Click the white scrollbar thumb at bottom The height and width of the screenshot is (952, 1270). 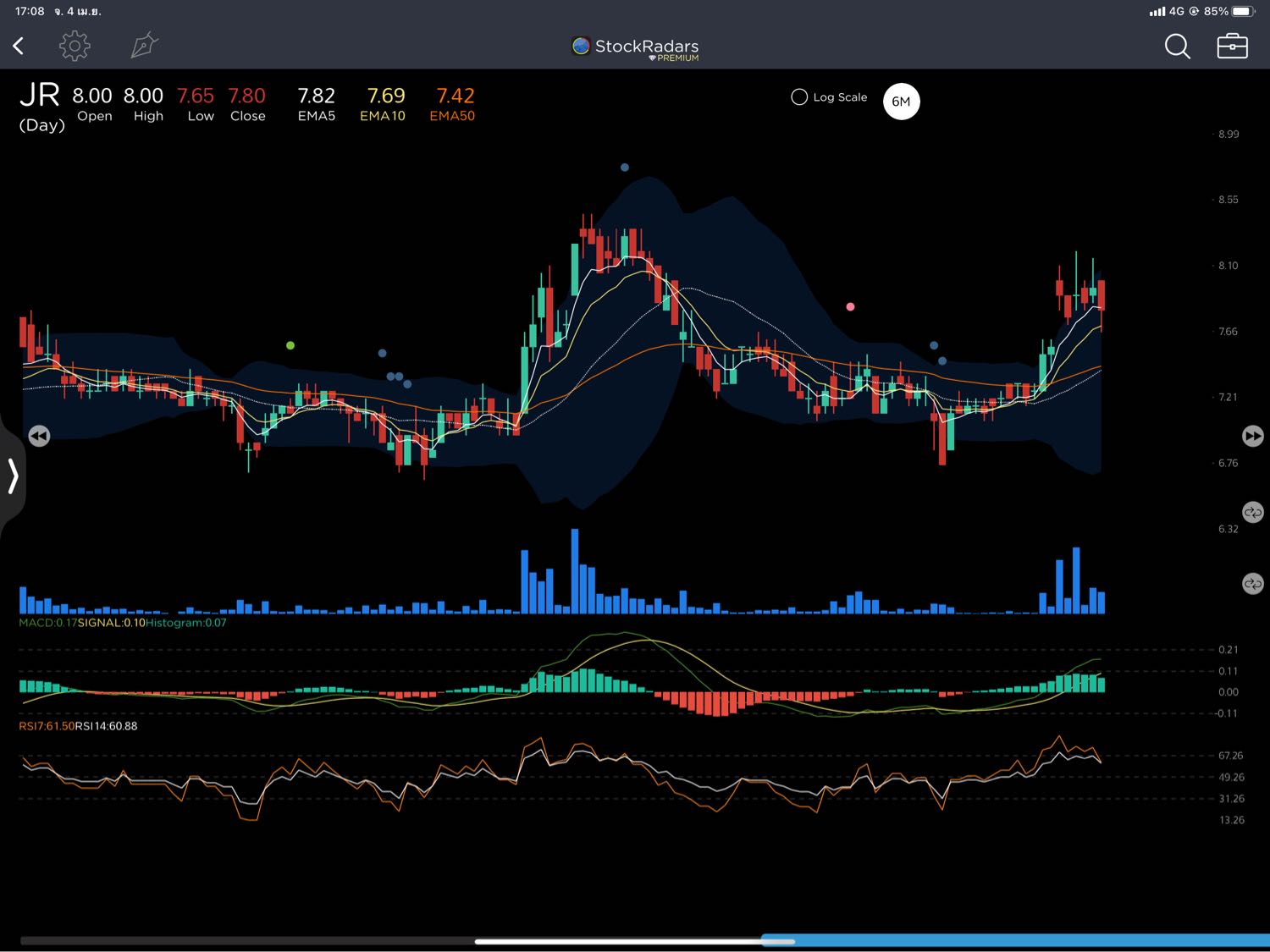634,941
